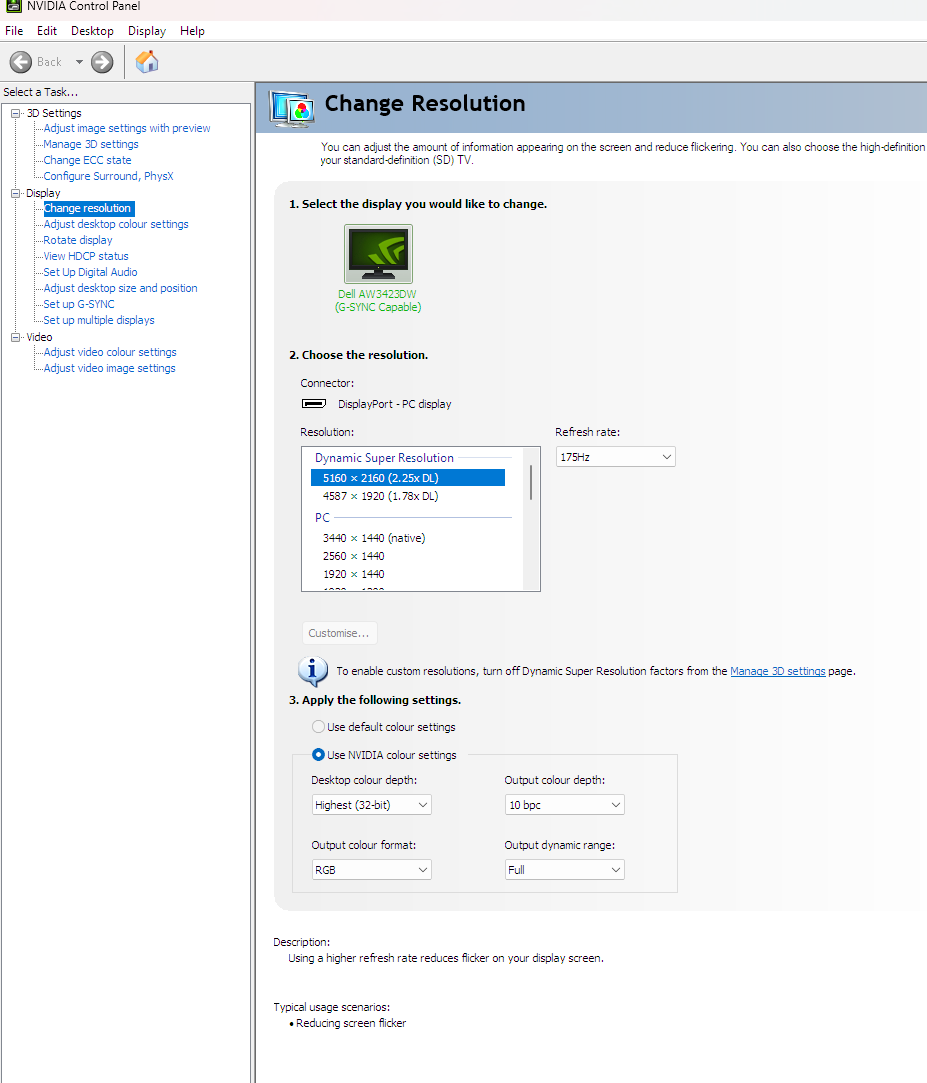Select the Dell AW3423DW monitor icon
The height and width of the screenshot is (1083, 927).
(378, 254)
